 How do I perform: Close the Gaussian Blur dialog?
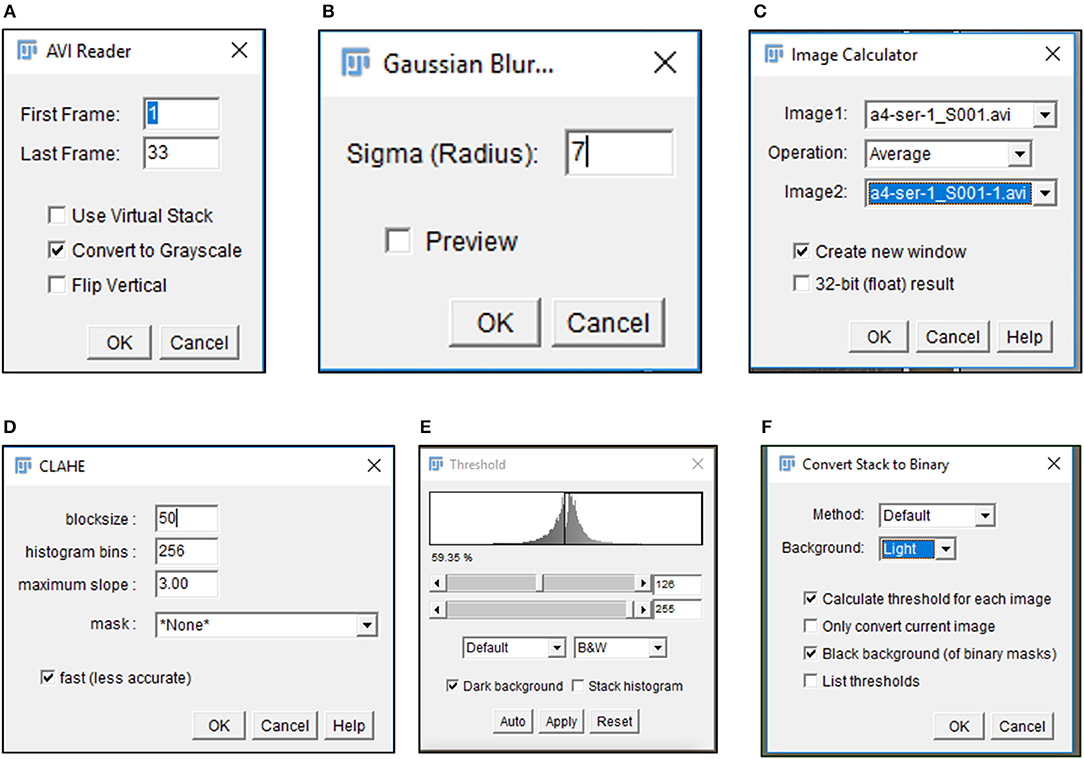665,63
